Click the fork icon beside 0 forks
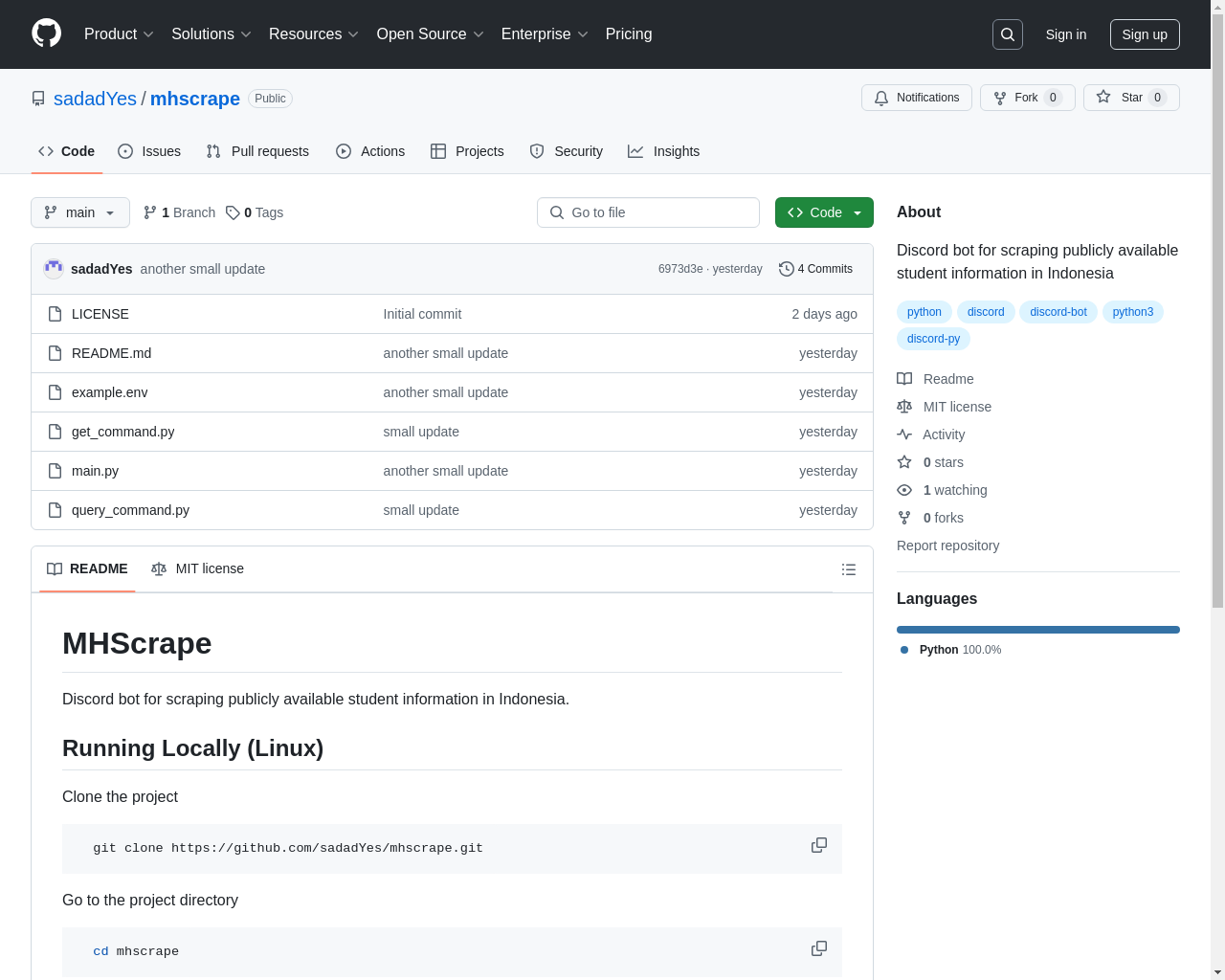The height and width of the screenshot is (980, 1225). coord(904,518)
